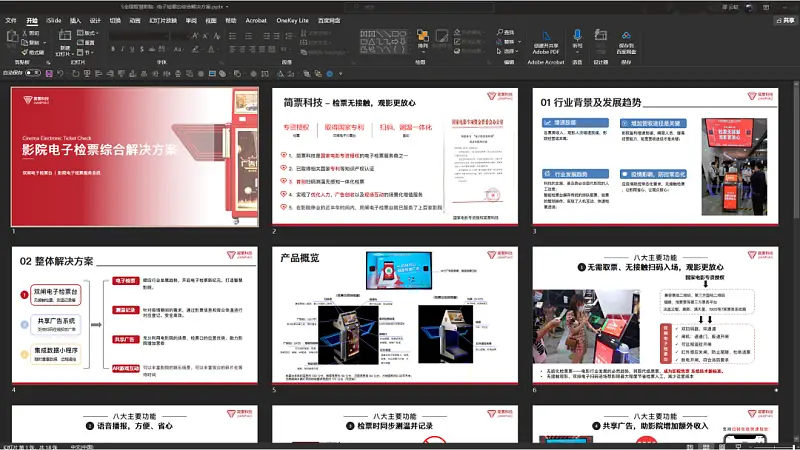This screenshot has height=450, width=800.
Task: Toggle the AutoSave switch
Action: [x=33, y=73]
